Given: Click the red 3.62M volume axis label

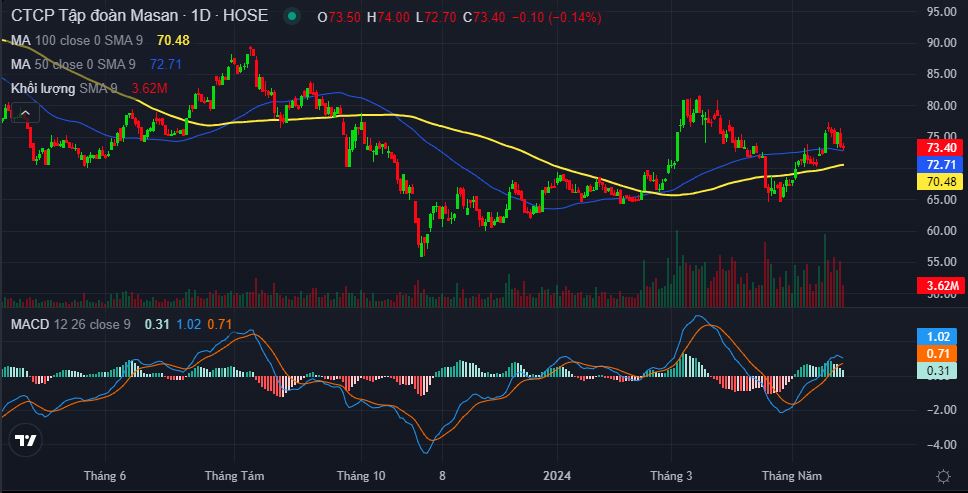Looking at the screenshot, I should (939, 287).
